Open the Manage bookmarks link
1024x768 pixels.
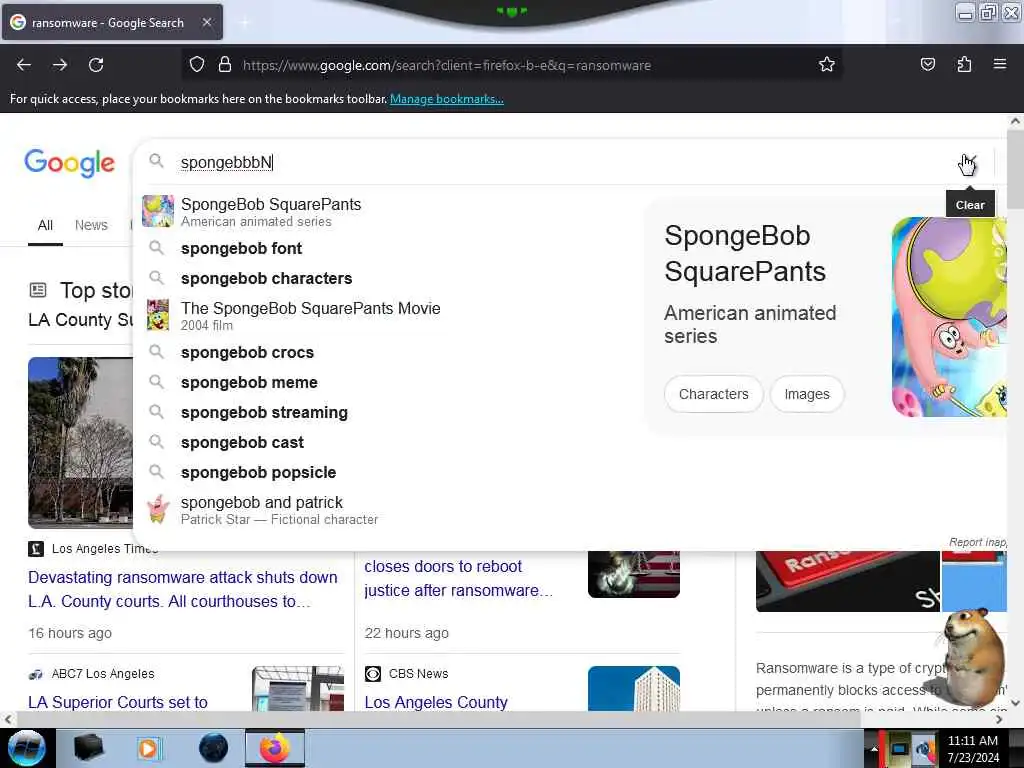pos(447,99)
